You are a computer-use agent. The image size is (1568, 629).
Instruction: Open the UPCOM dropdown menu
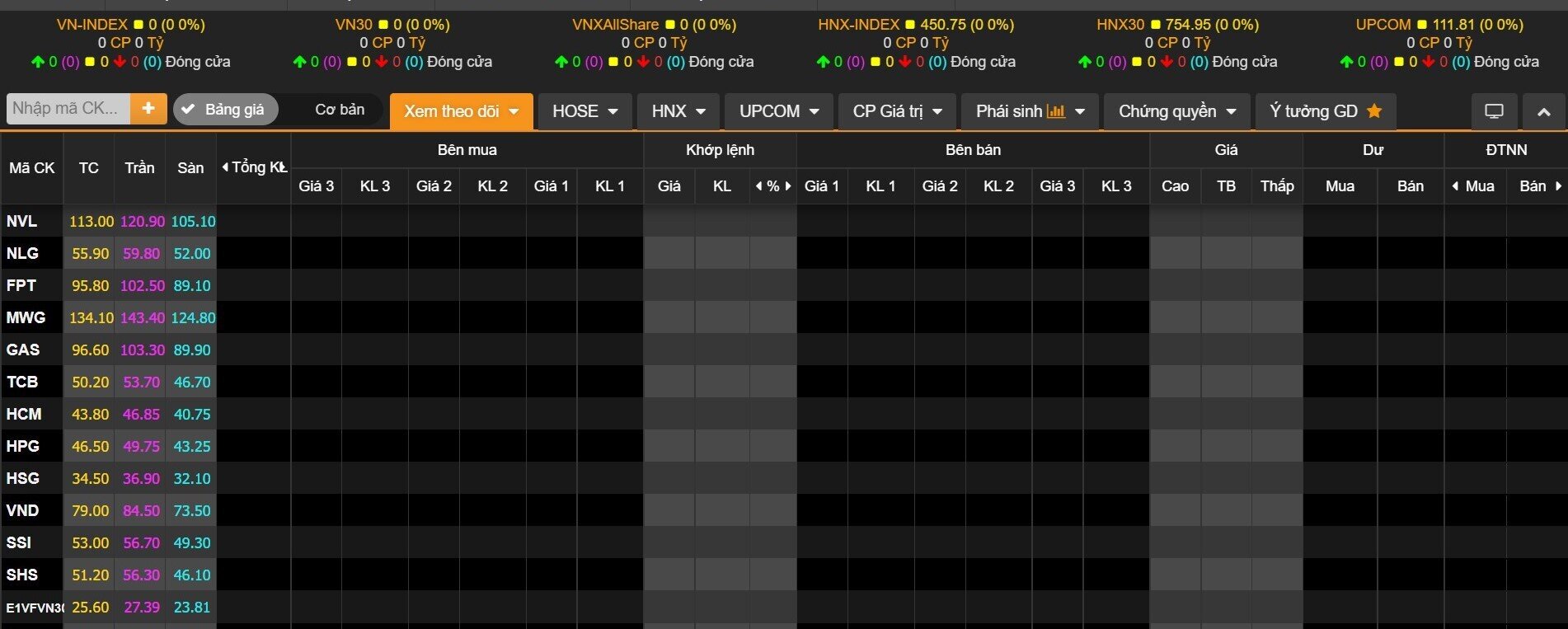pyautogui.click(x=779, y=111)
